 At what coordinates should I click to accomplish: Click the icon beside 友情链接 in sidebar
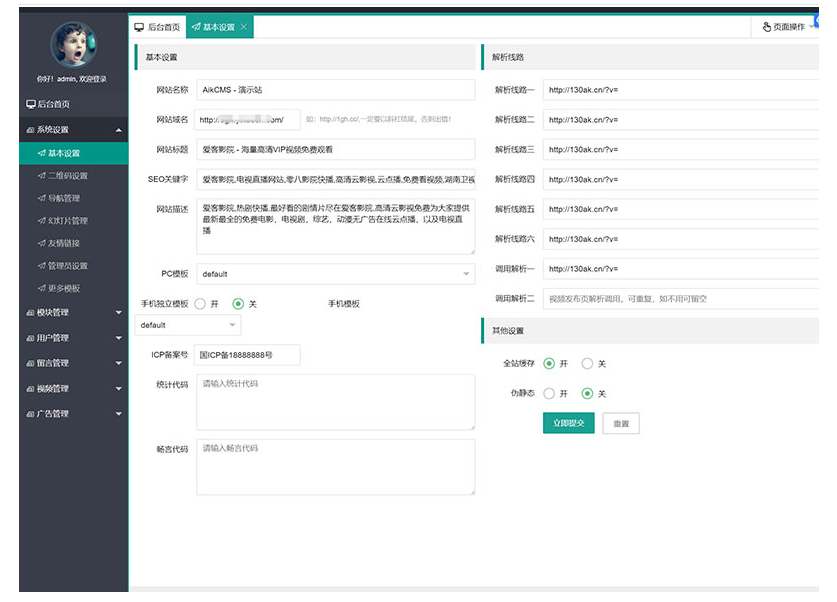coord(41,243)
